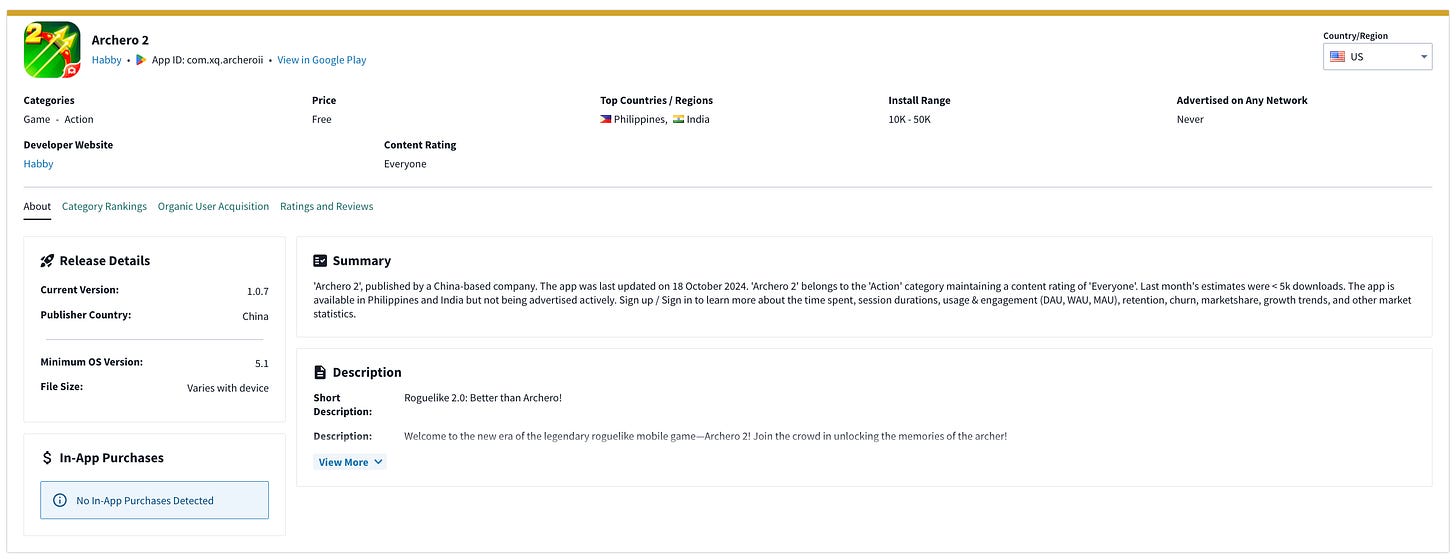
Task: Click File Size value Varies with device
Action: pos(228,388)
